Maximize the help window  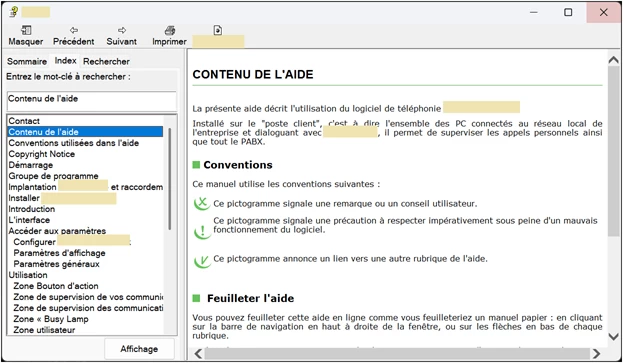click(569, 12)
